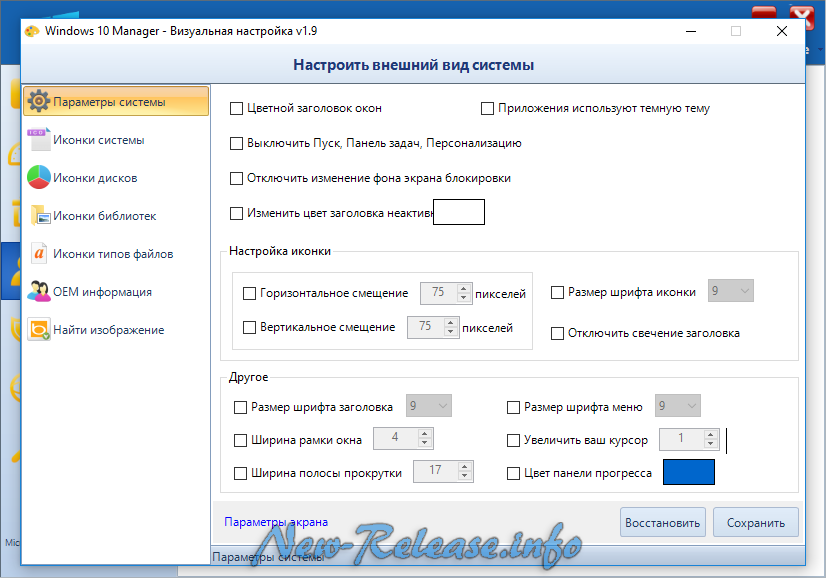Open the Размер шрифта меню dropdown

677,406
